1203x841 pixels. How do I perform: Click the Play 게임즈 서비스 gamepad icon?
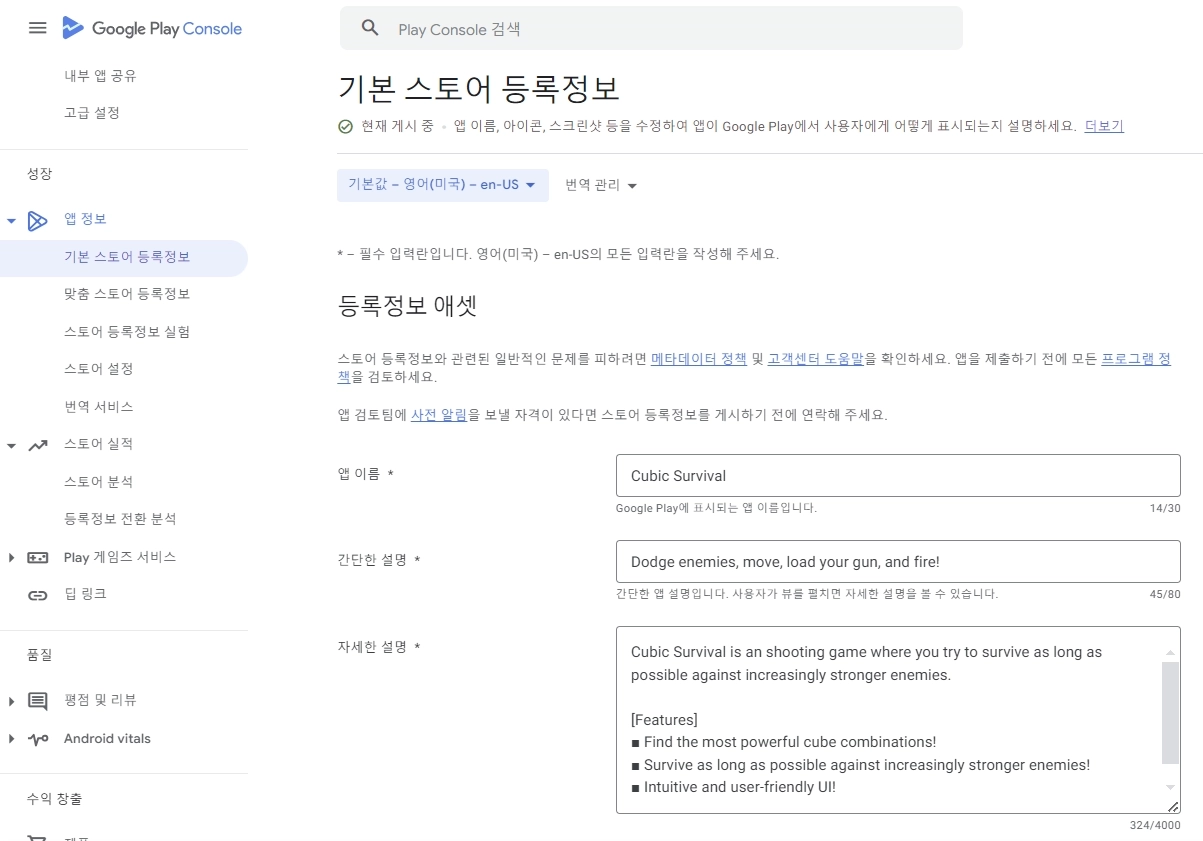(x=38, y=558)
